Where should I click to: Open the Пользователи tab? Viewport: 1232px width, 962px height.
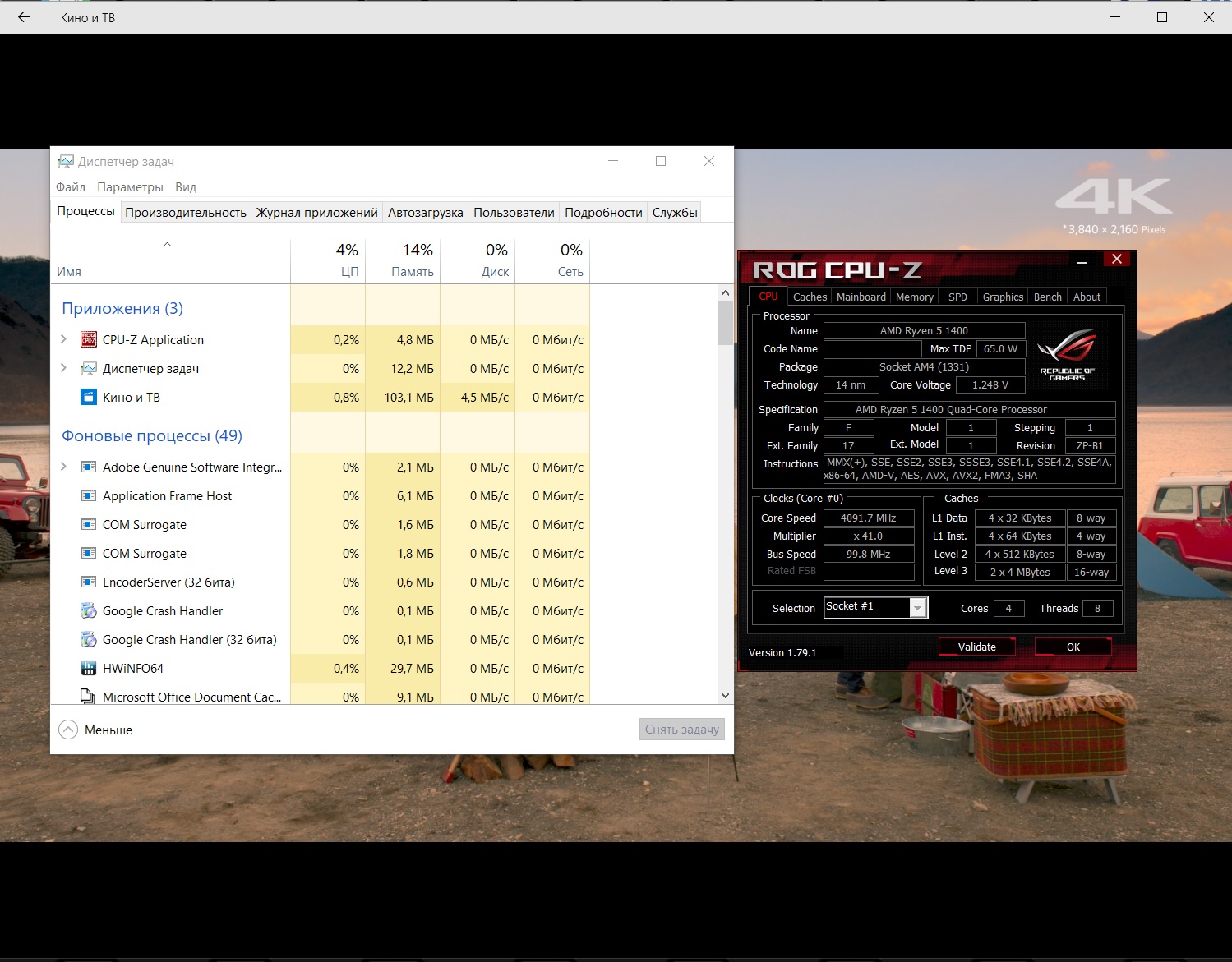514,212
